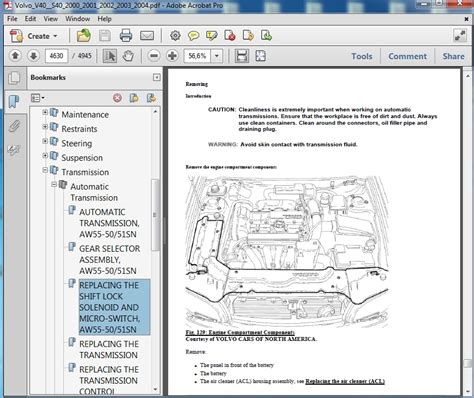Screen dimensions: 474x398
Task: Zoom out with minus button
Action: click(154, 56)
